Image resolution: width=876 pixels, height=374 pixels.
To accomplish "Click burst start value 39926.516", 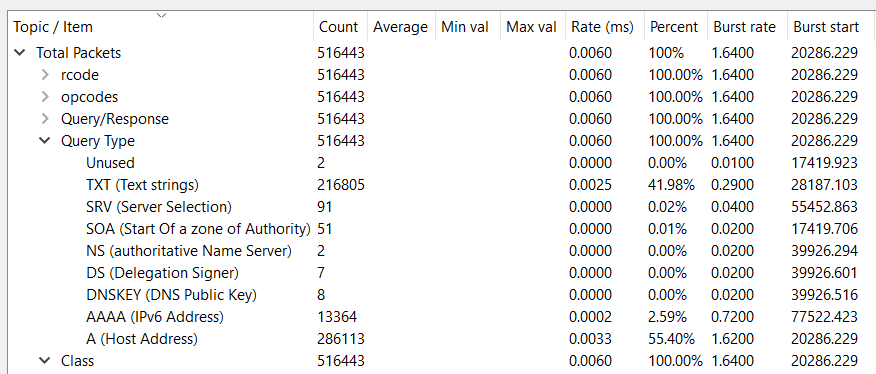I will 824,295.
